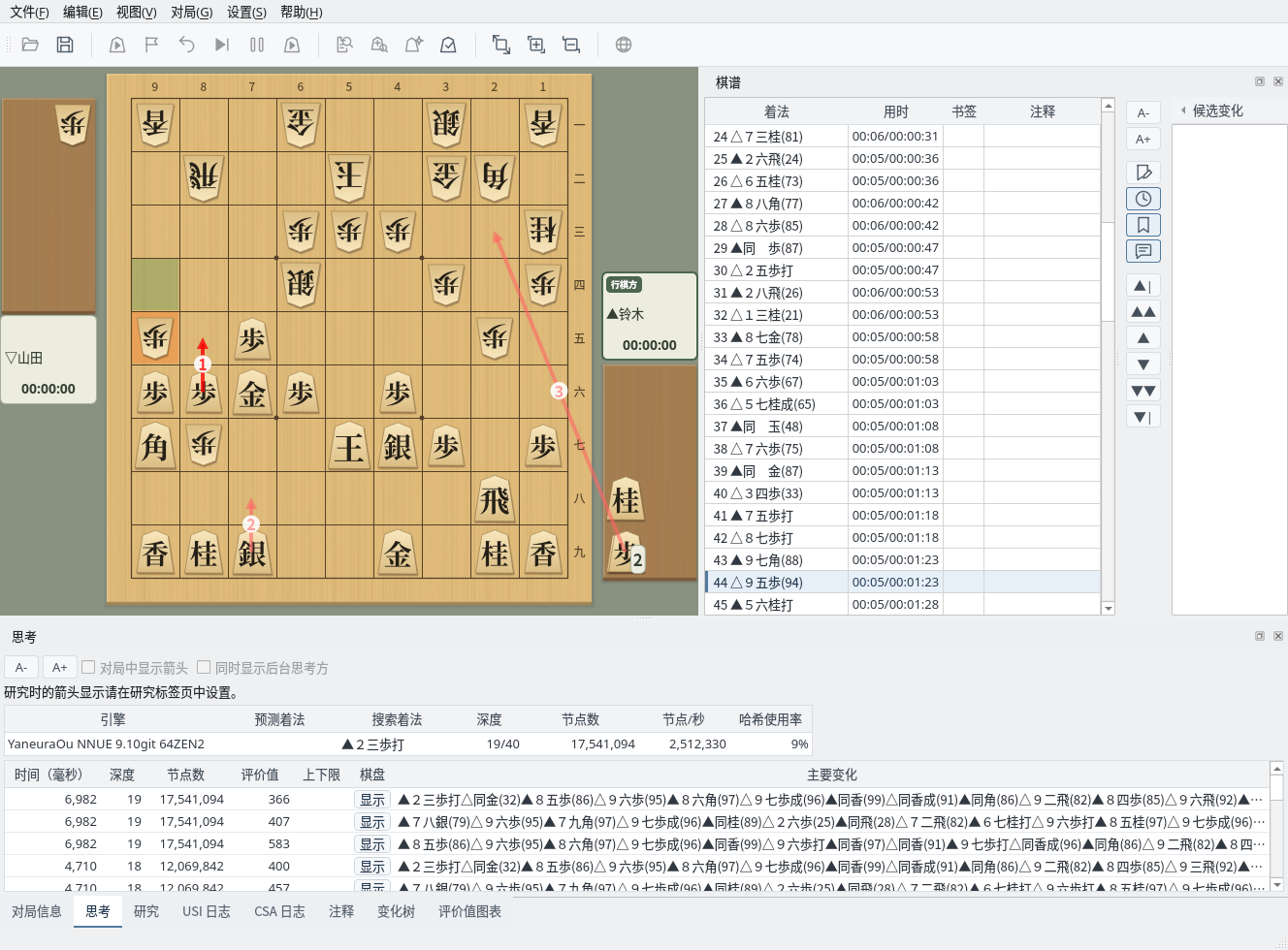The height and width of the screenshot is (950, 1288).
Task: Click 显示 in the 583 evaluation row
Action: click(x=372, y=844)
